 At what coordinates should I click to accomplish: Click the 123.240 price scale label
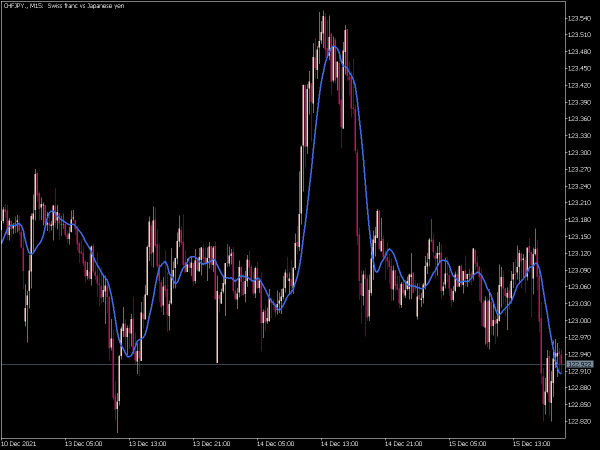pos(579,186)
